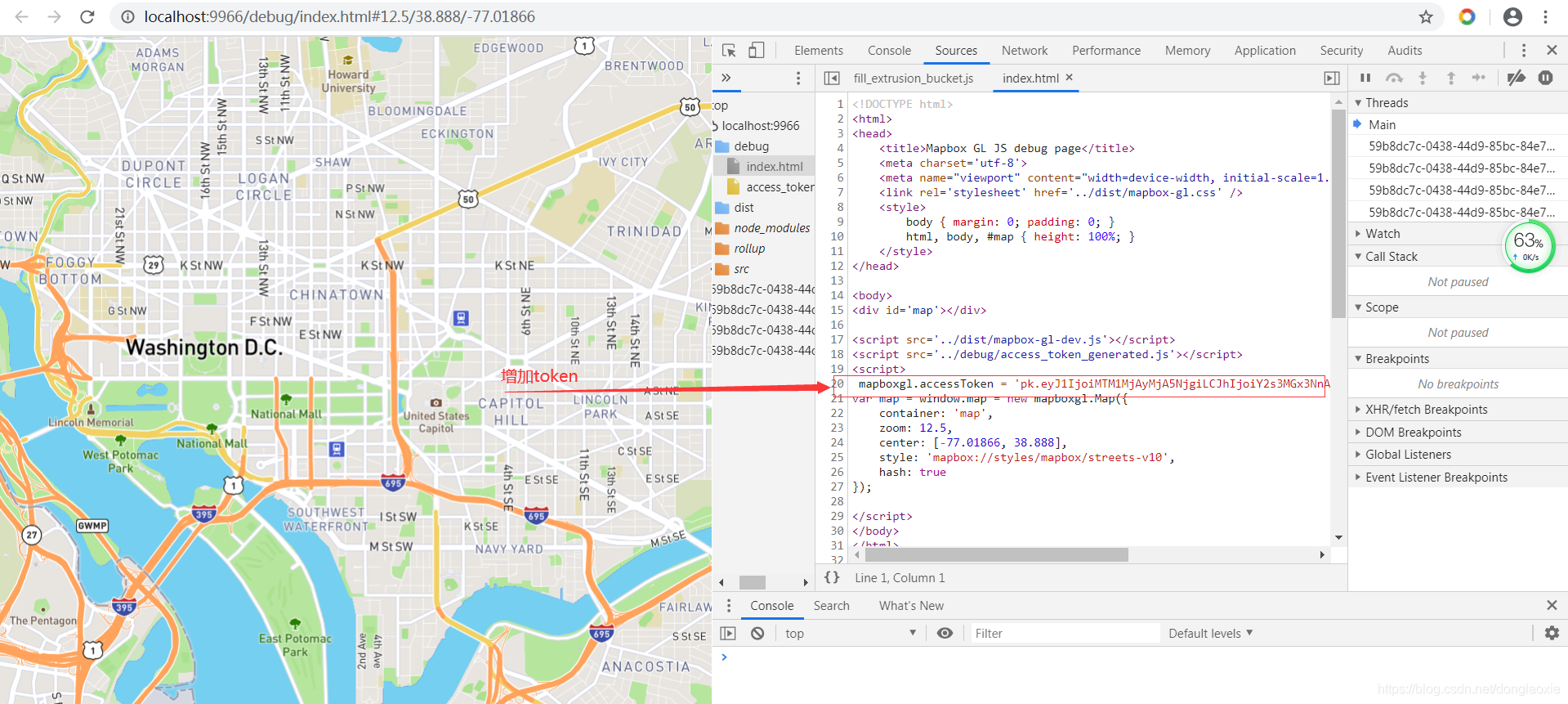The width and height of the screenshot is (1568, 704).
Task: Close the index.html editor tab
Action: coord(1069,78)
